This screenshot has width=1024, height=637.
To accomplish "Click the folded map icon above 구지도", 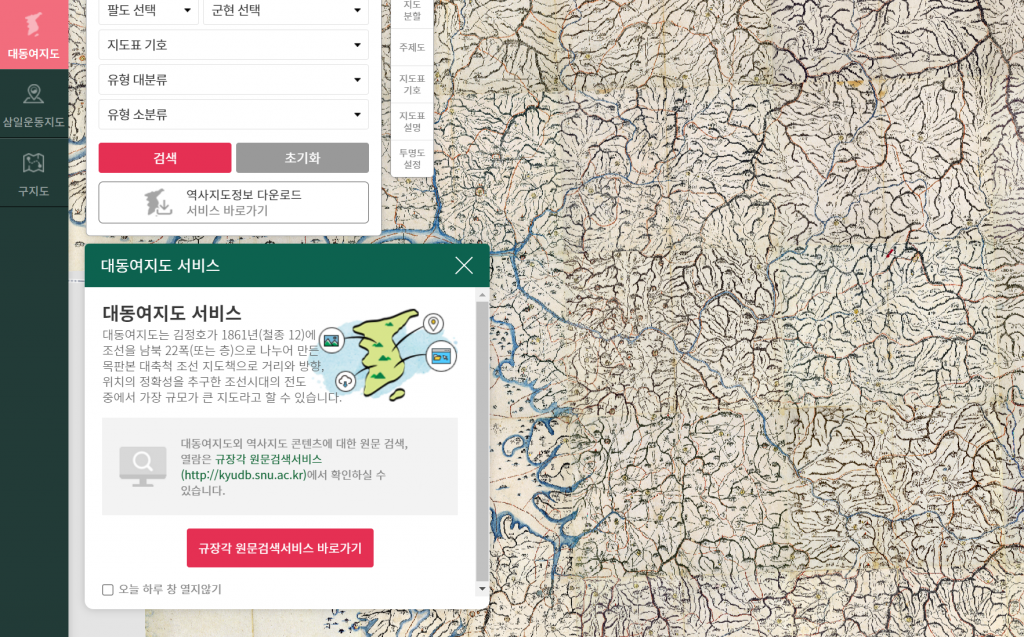I will tap(34, 163).
